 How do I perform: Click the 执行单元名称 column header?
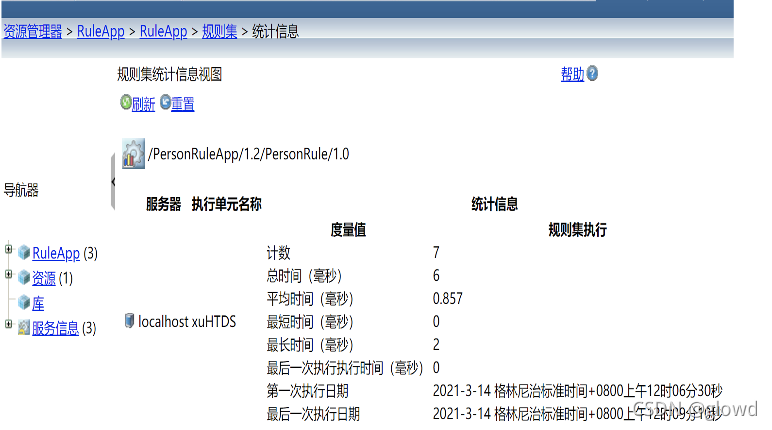pos(226,204)
